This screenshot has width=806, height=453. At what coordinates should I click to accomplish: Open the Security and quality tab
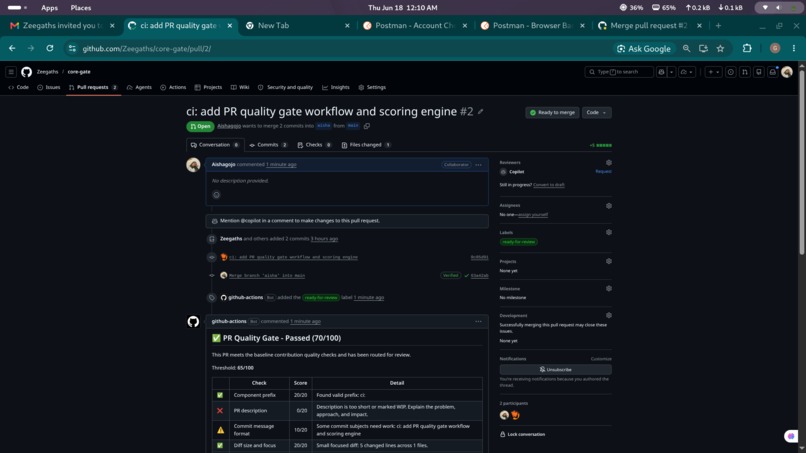point(285,87)
